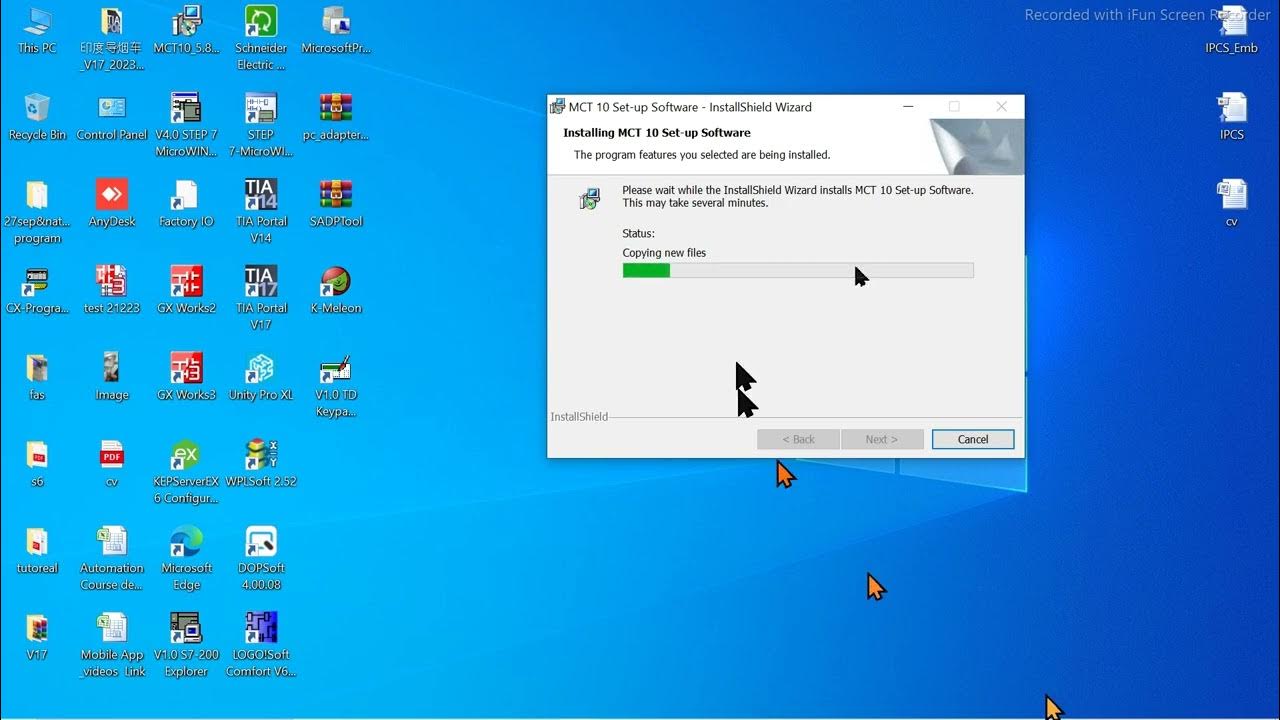Close the InstallShield Wizard window
Image resolution: width=1280 pixels, height=720 pixels.
pos(1001,107)
